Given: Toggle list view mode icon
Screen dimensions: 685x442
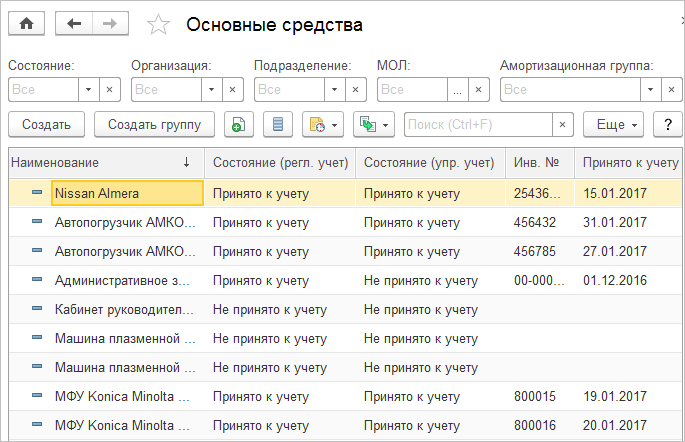Looking at the screenshot, I should (279, 125).
